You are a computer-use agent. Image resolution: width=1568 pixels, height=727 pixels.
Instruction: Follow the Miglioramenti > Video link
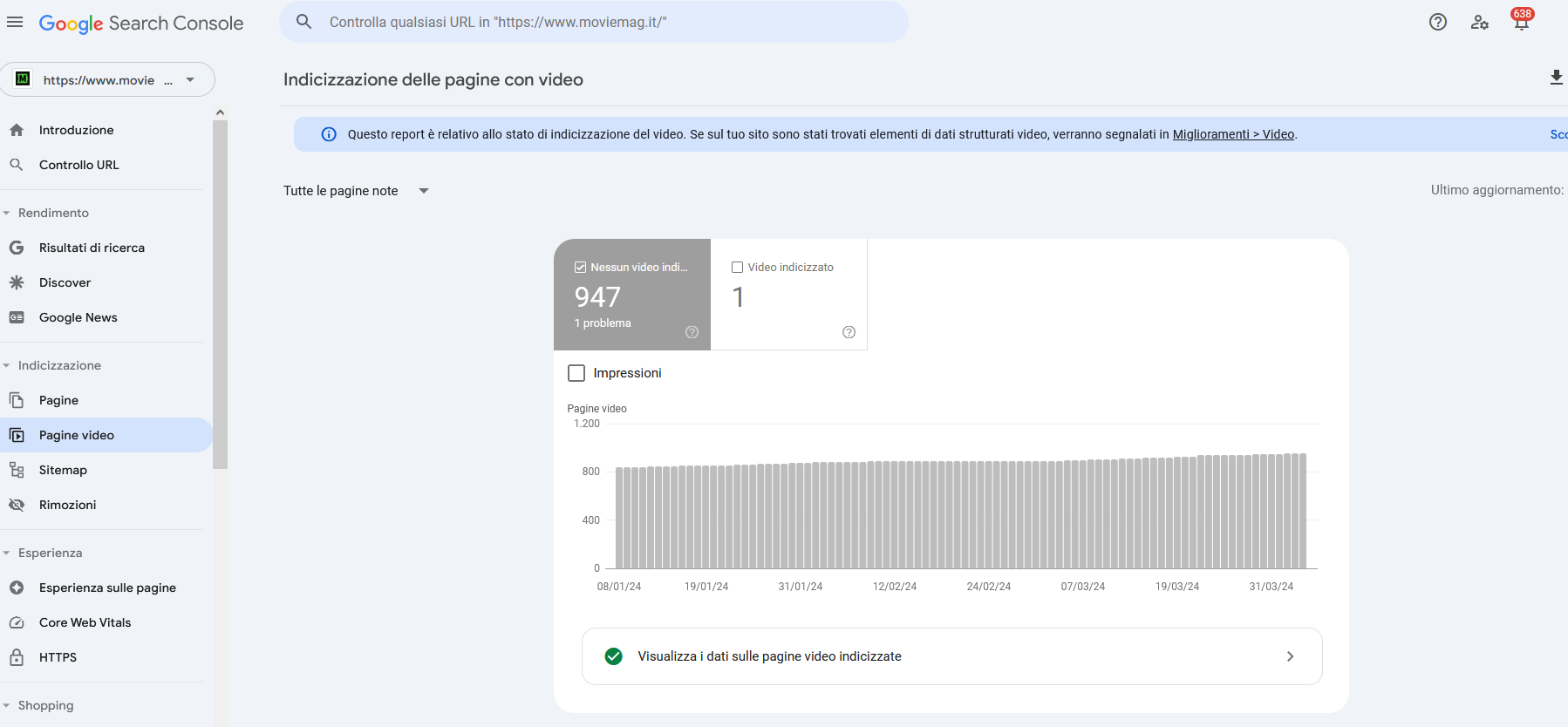(1233, 134)
